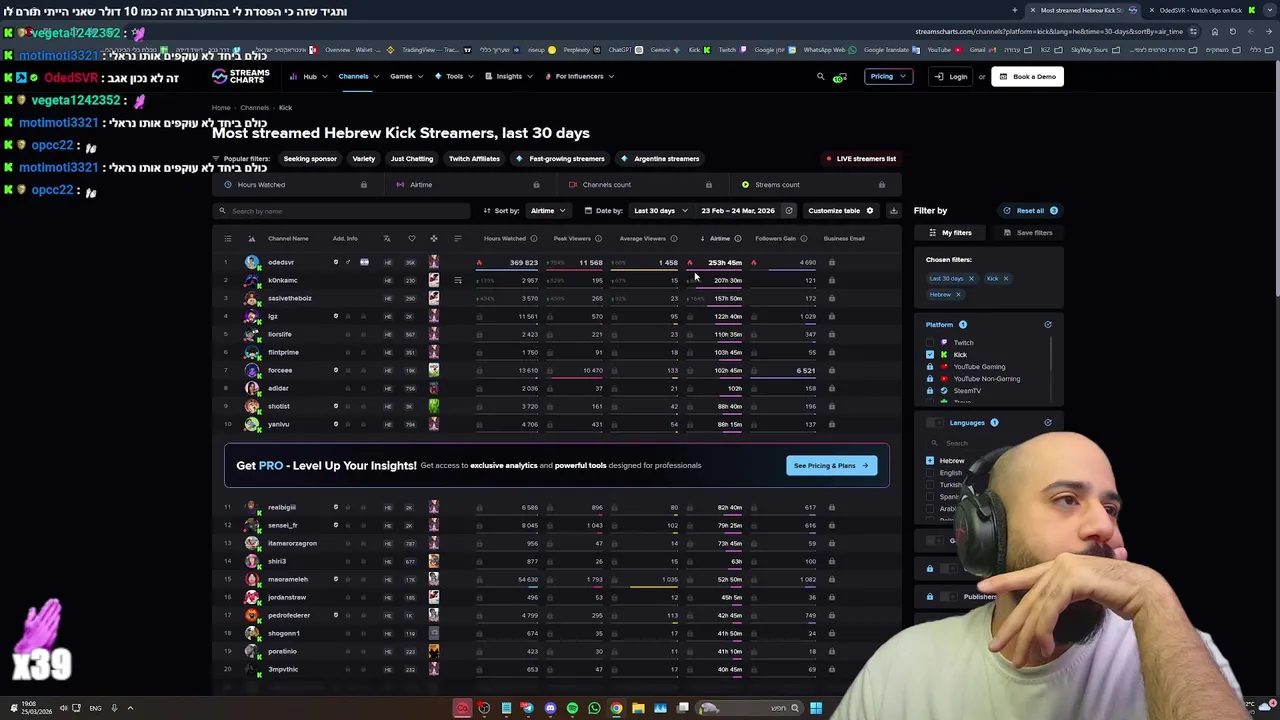This screenshot has height=720, width=1280.
Task: Click lock icon on Streams count card
Action: 881,185
